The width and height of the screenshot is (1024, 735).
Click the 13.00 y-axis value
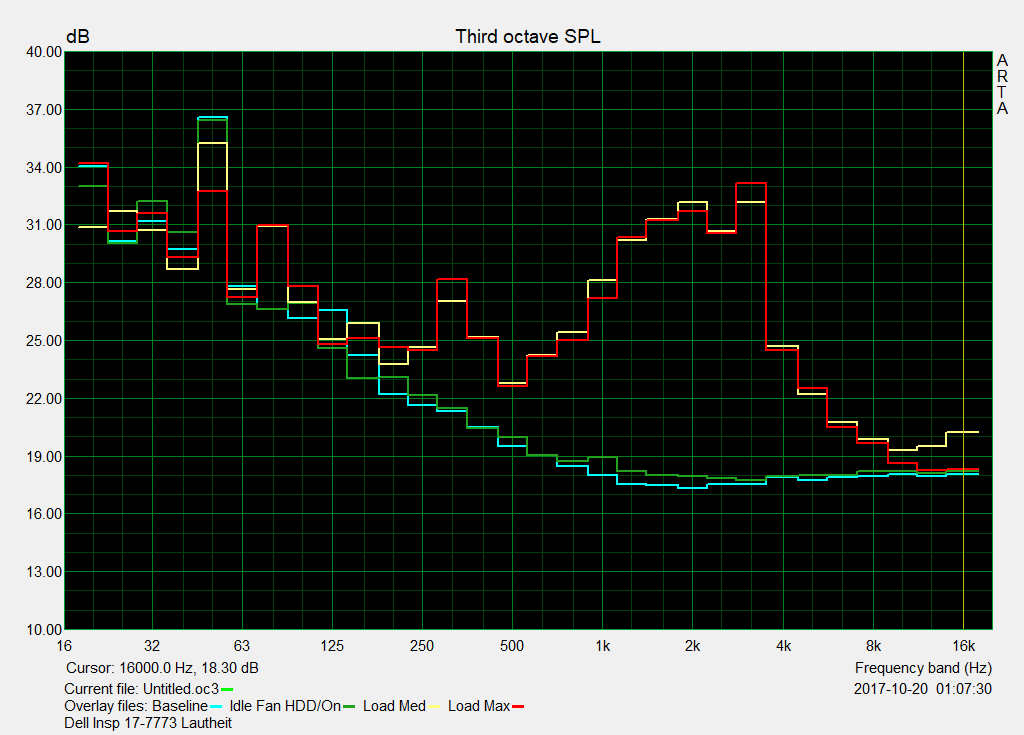(44, 572)
